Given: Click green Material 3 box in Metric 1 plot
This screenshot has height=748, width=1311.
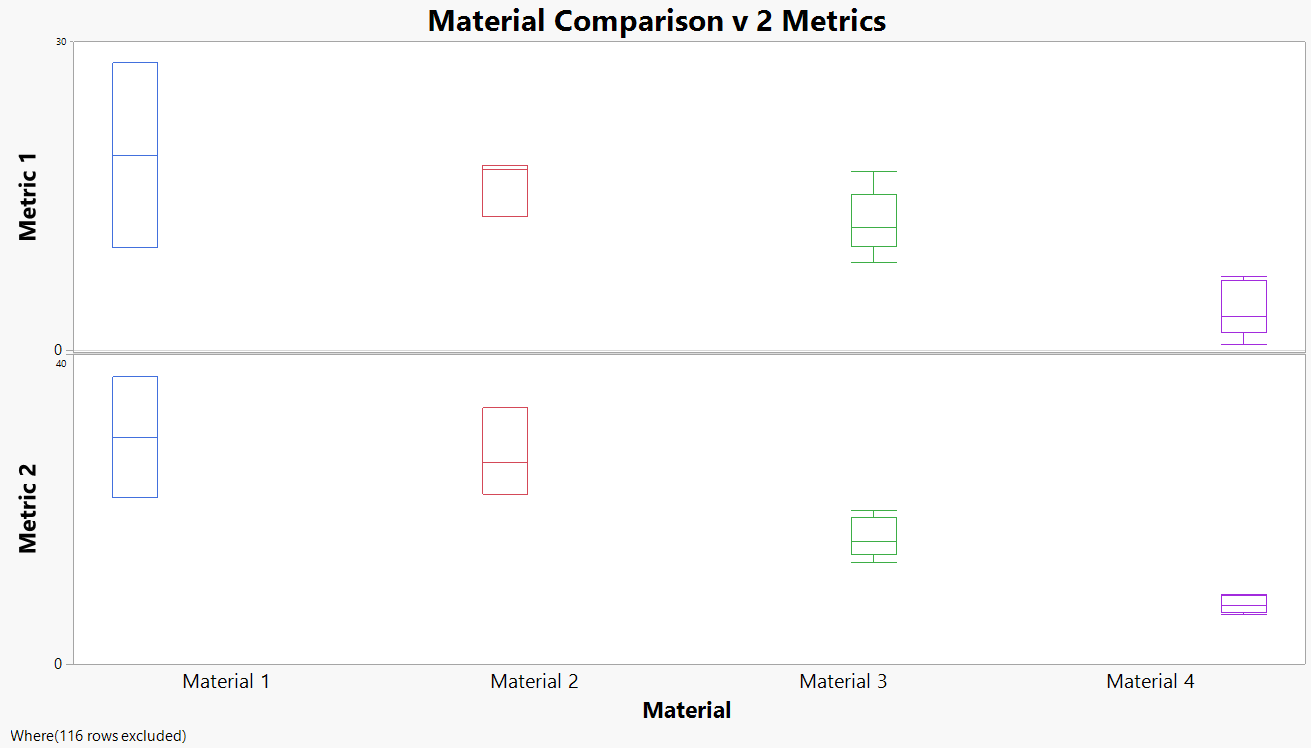Looking at the screenshot, I should (874, 220).
